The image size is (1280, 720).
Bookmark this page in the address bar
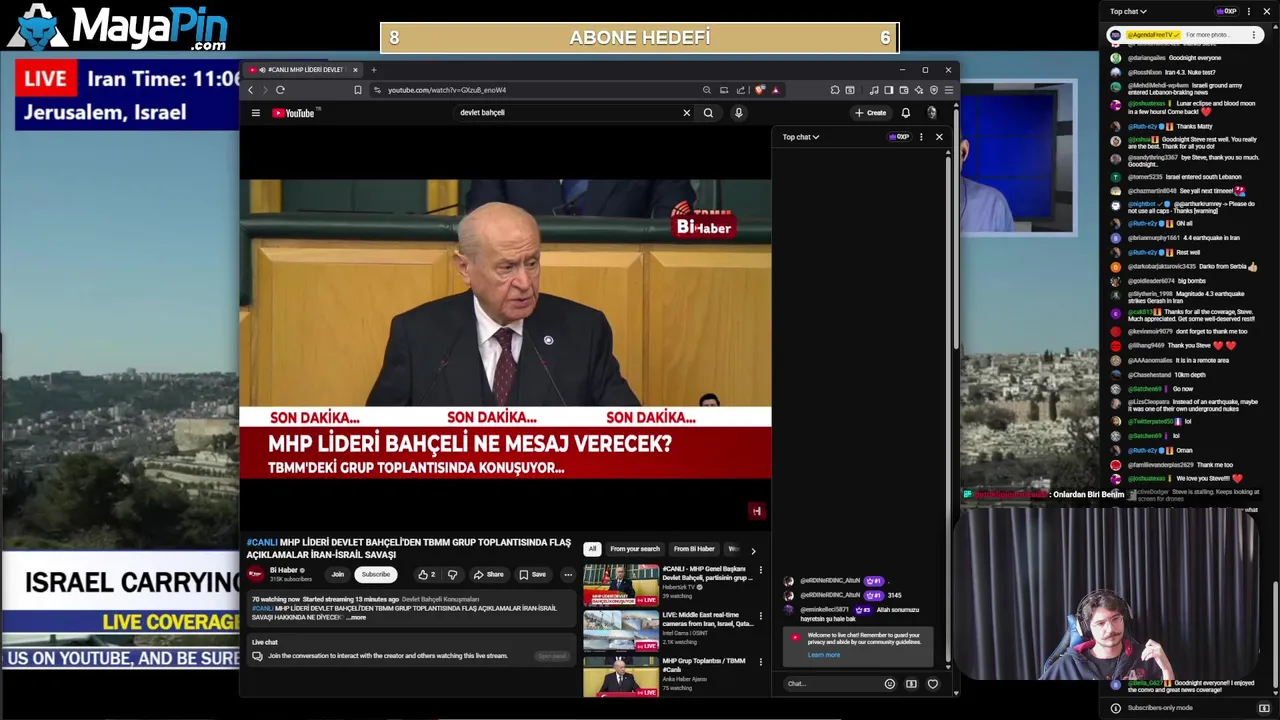[358, 90]
